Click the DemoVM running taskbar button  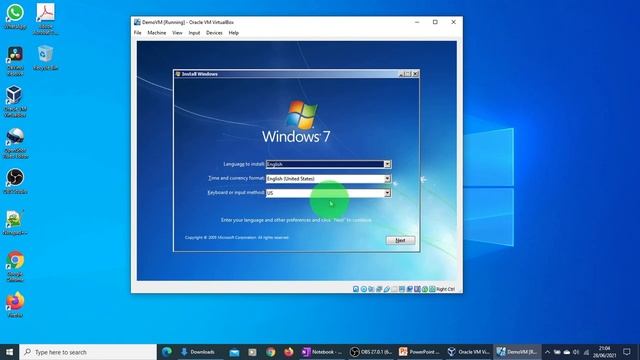click(x=518, y=352)
